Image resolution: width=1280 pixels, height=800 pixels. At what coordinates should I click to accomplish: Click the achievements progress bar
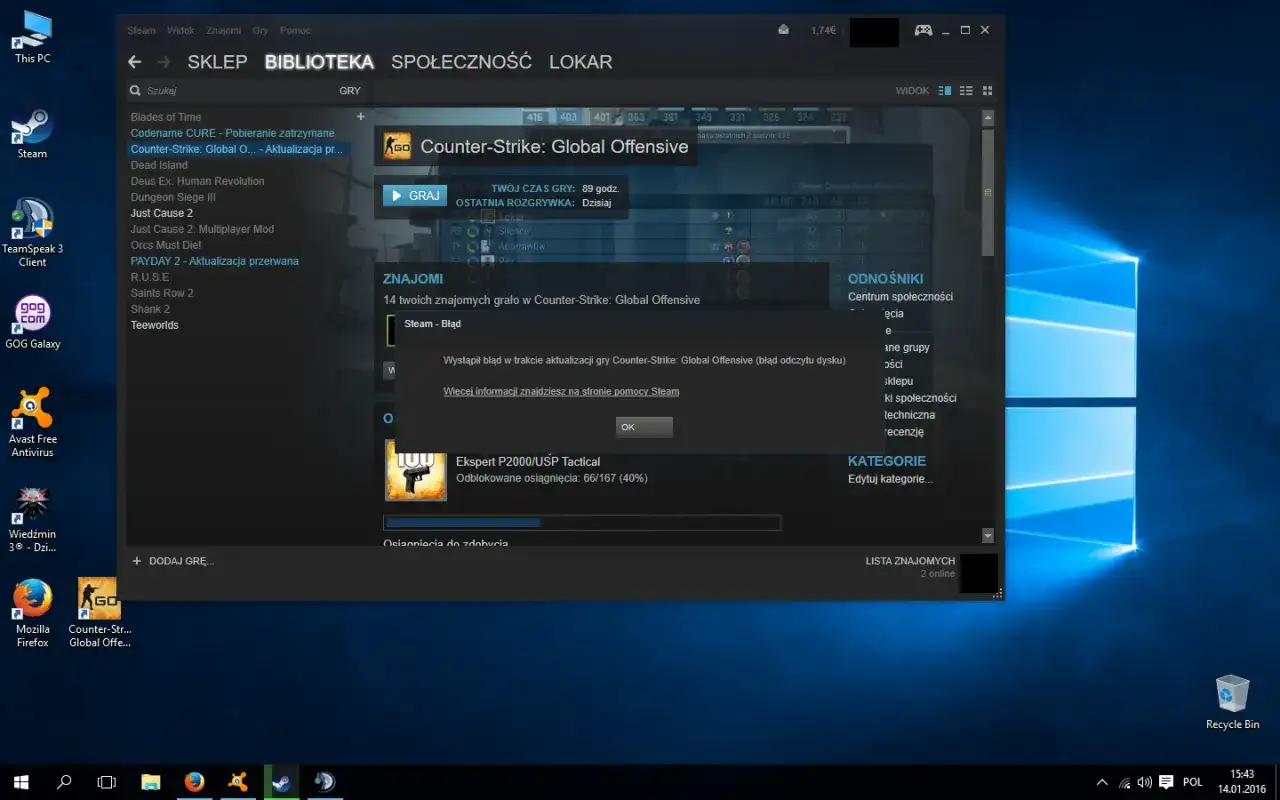(580, 521)
